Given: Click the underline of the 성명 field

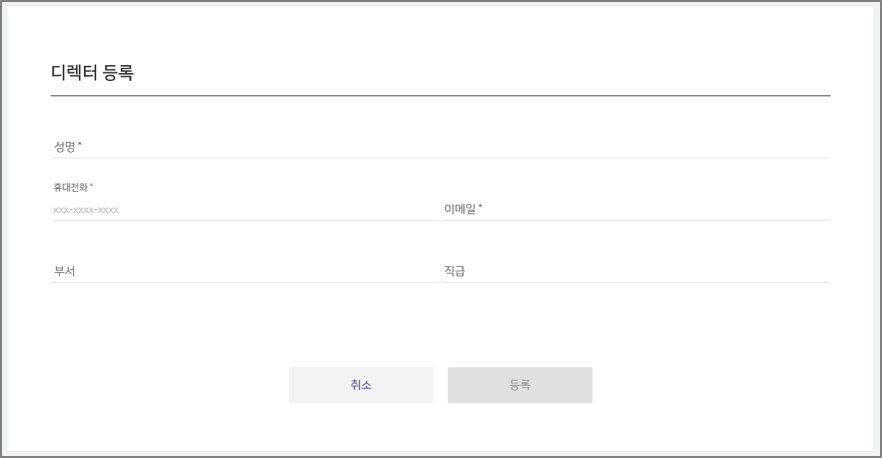Looking at the screenshot, I should 440,158.
